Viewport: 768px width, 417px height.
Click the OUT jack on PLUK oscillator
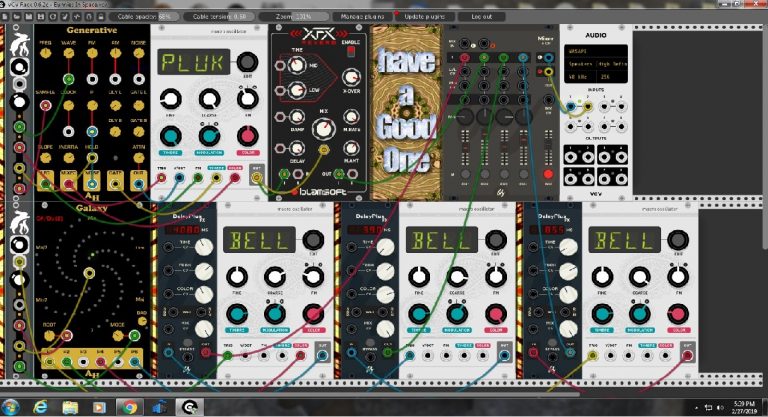coord(256,177)
